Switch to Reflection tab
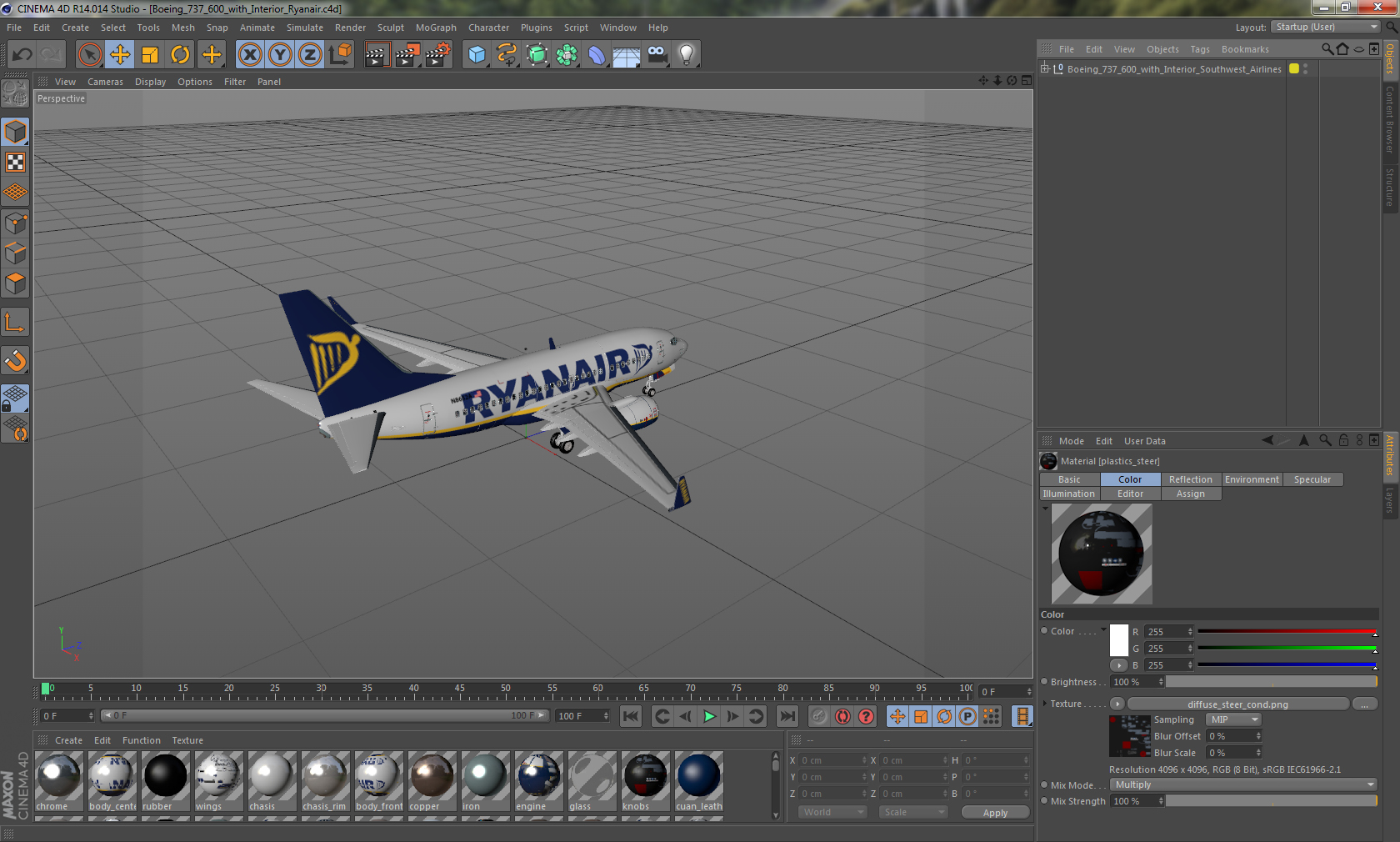This screenshot has width=1400, height=842. (x=1191, y=479)
